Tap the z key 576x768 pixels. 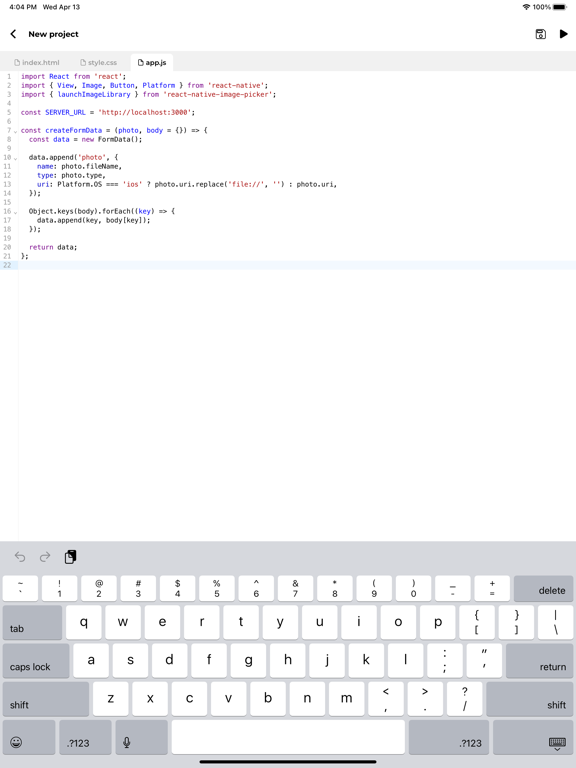pyautogui.click(x=111, y=699)
